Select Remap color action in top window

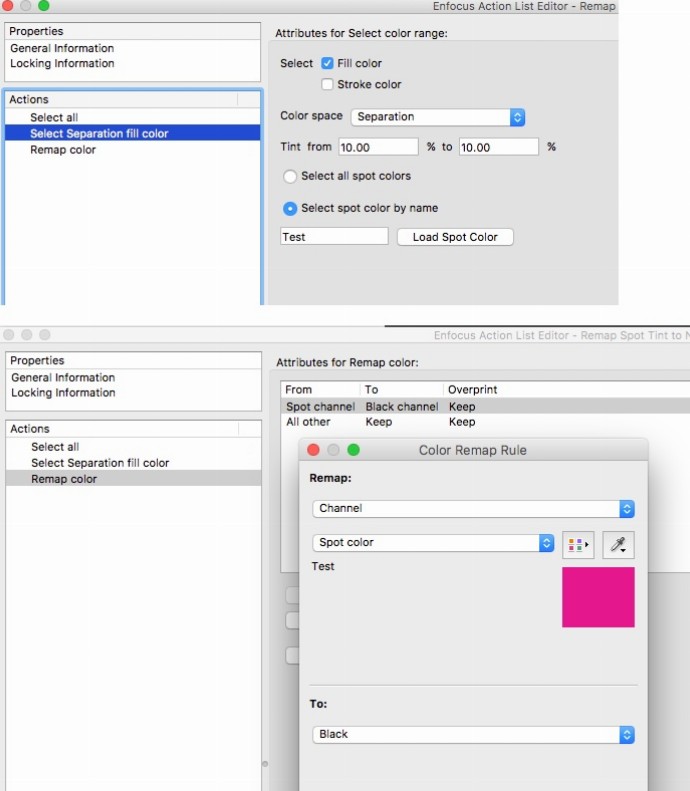pyautogui.click(x=133, y=150)
